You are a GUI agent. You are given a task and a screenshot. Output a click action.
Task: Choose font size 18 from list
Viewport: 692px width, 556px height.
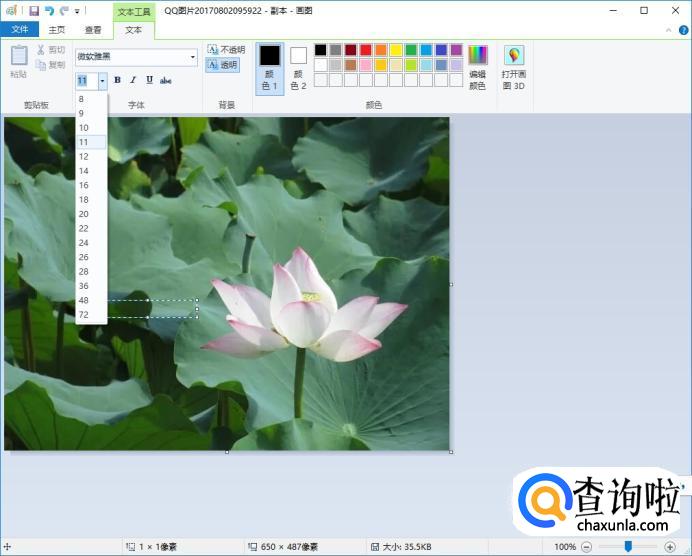[x=91, y=199]
